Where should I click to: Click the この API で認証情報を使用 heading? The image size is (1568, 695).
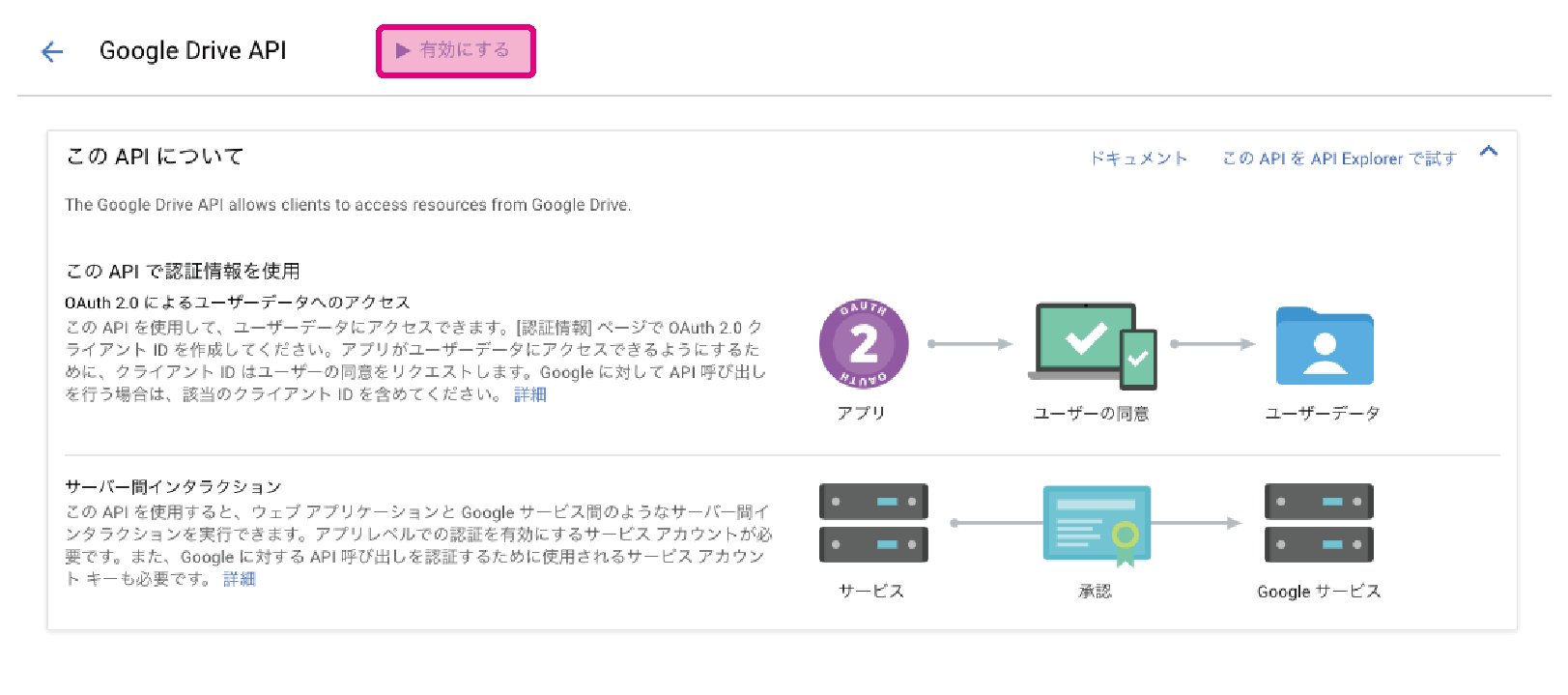click(x=183, y=271)
